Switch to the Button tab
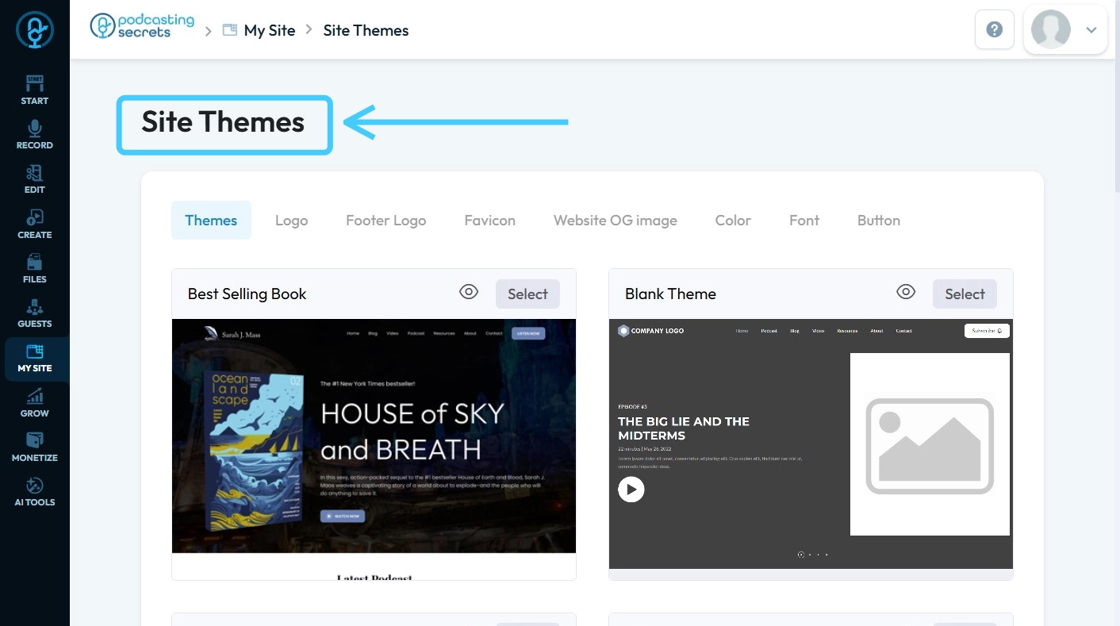Viewport: 1120px width, 626px height. (879, 220)
